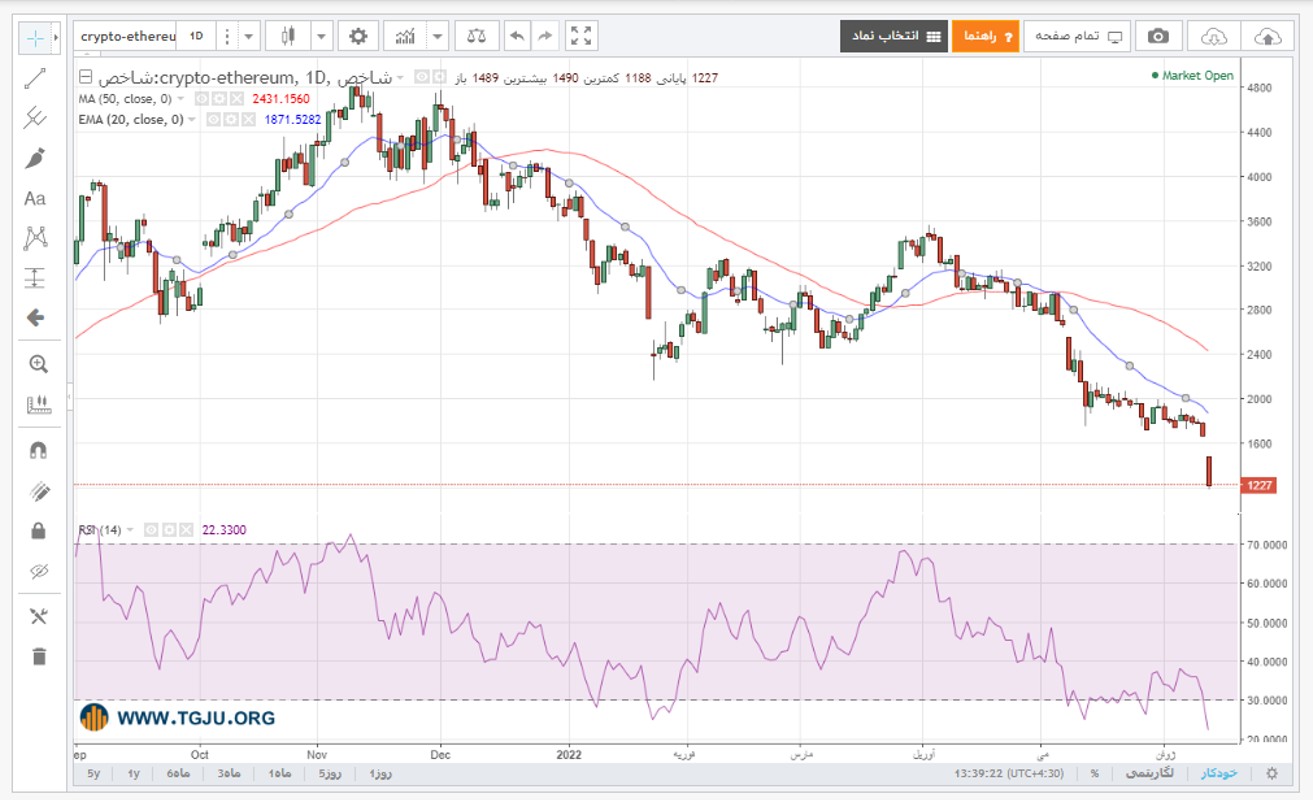Choose the pitchfork drawing tool
The image size is (1313, 800).
point(35,118)
